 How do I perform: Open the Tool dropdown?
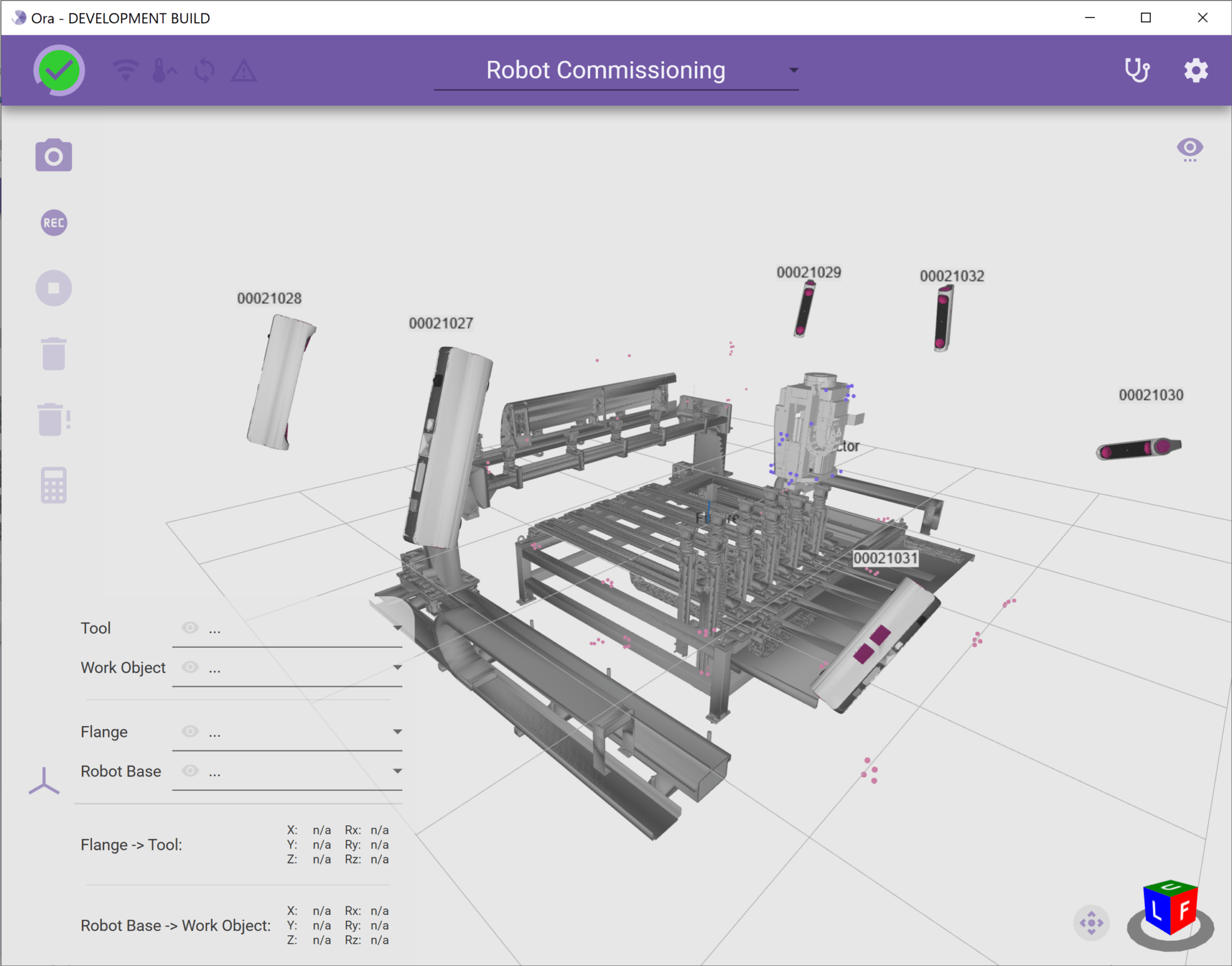pos(398,628)
